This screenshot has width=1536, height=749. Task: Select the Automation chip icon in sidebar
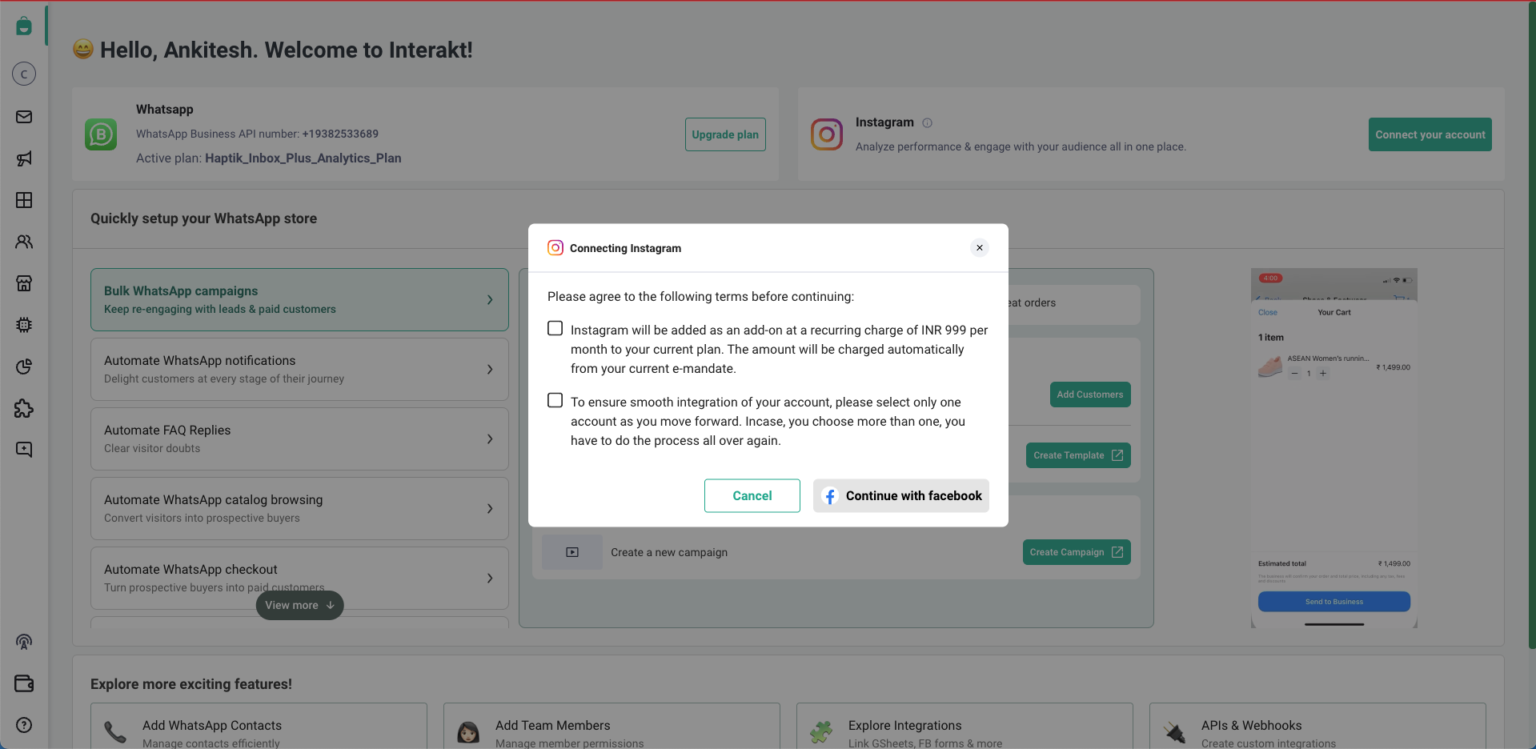23,324
